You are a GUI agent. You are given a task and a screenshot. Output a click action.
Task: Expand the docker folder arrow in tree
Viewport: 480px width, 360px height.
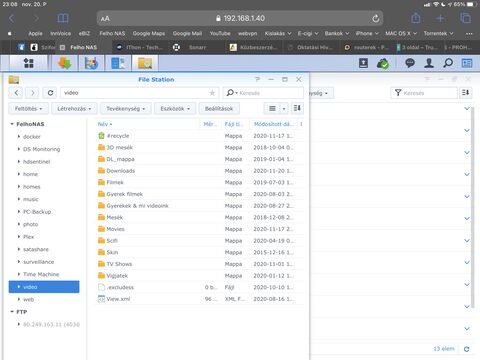pyautogui.click(x=19, y=136)
